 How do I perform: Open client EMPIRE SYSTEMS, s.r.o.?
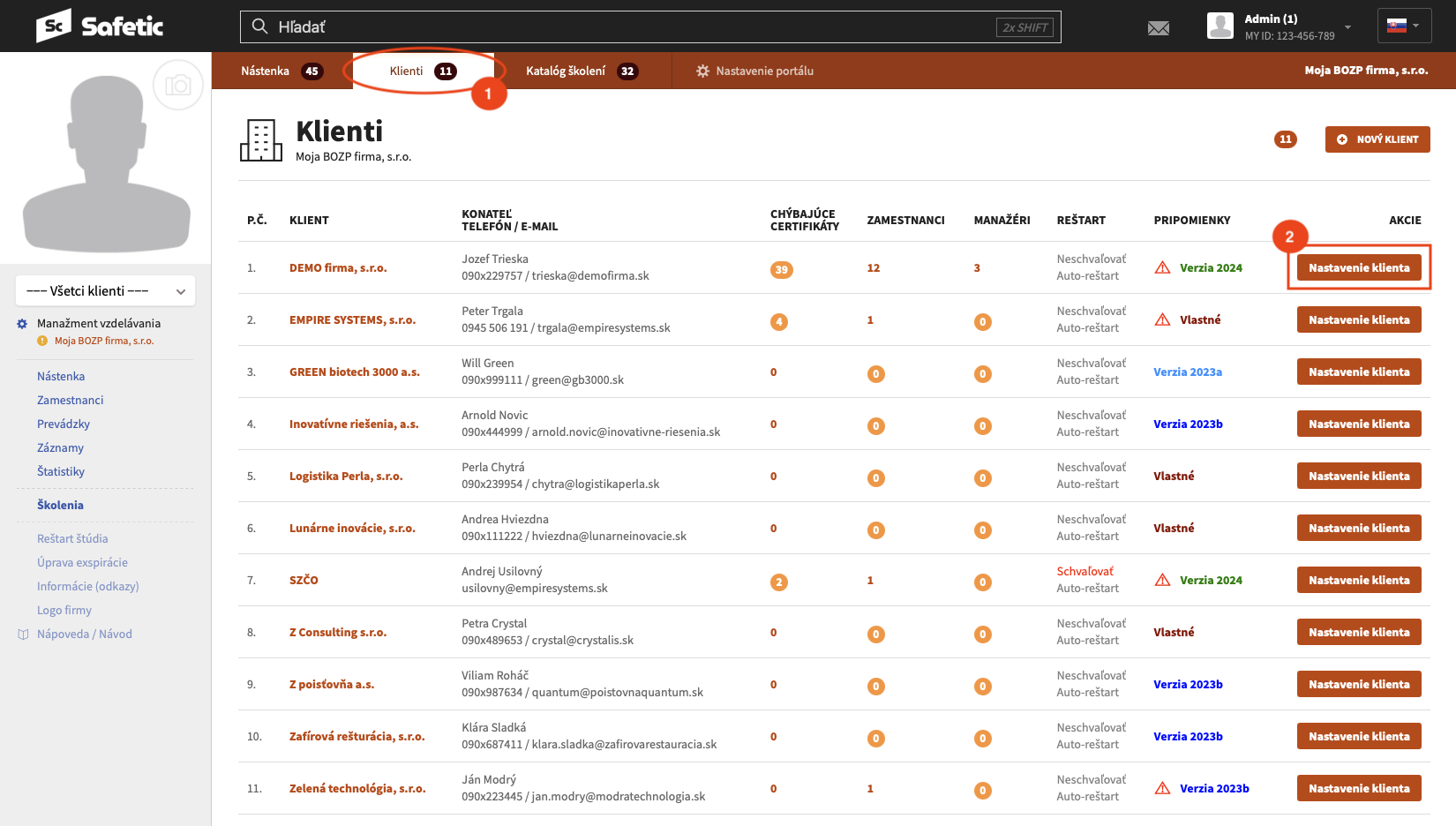(352, 320)
